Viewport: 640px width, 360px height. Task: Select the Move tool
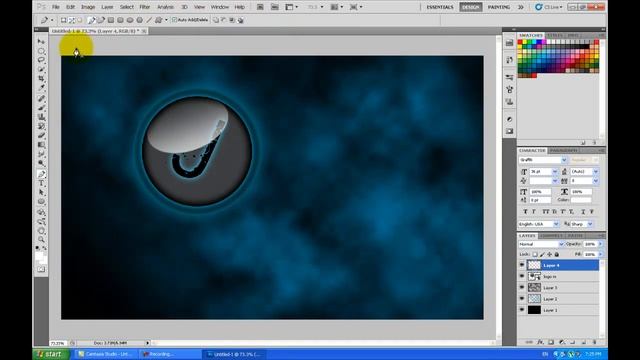click(x=41, y=41)
